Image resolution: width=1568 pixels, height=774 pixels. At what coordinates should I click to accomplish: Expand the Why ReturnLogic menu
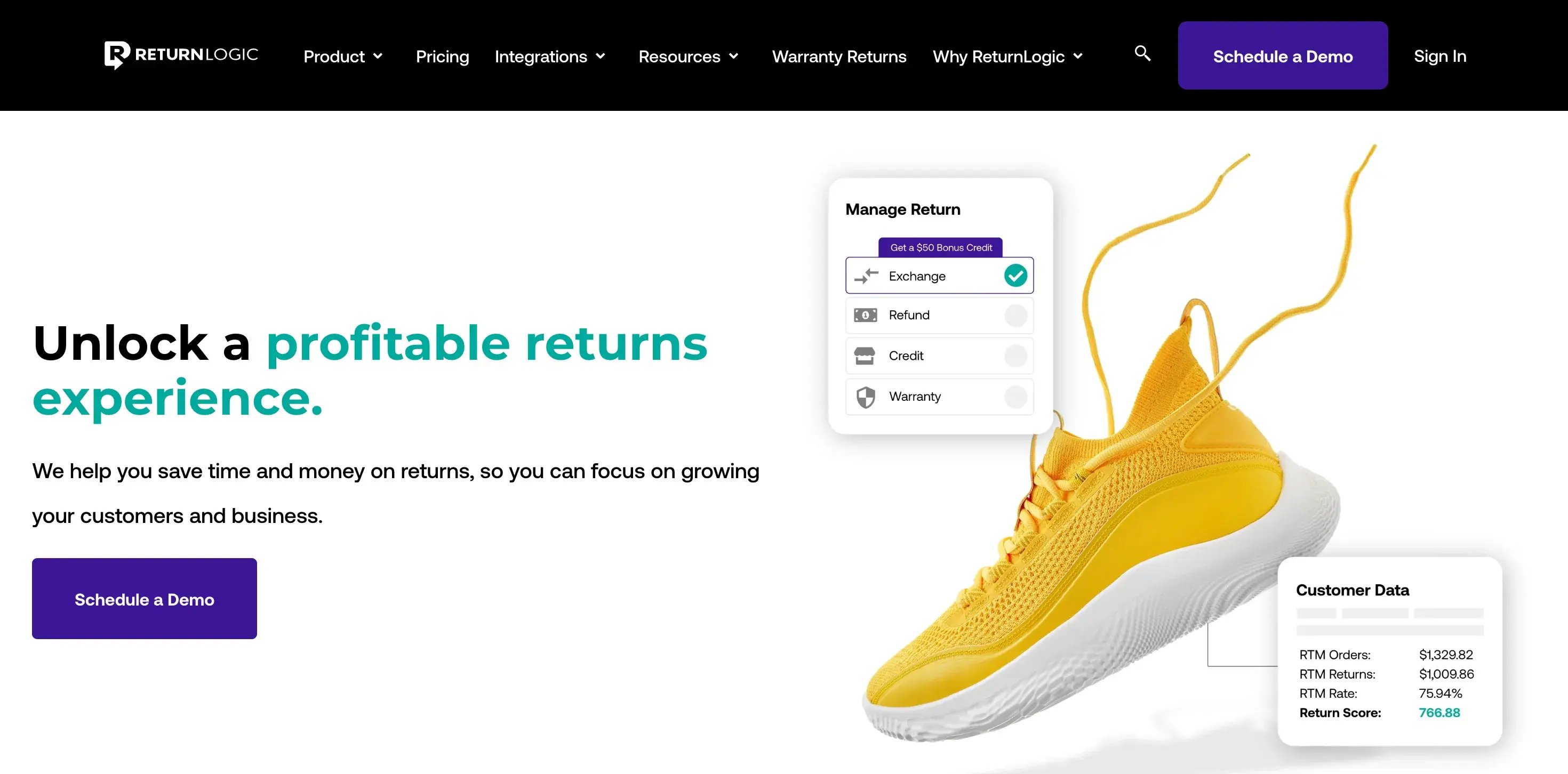click(1008, 57)
